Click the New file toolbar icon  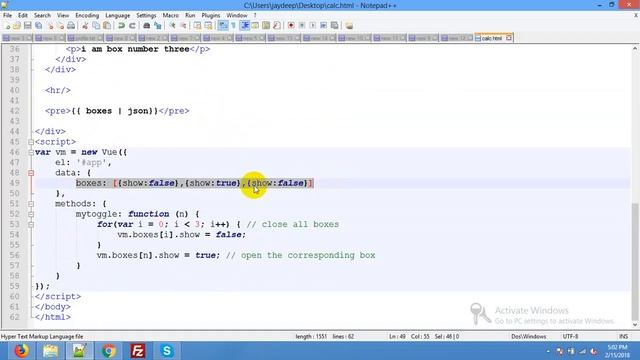click(x=7, y=26)
